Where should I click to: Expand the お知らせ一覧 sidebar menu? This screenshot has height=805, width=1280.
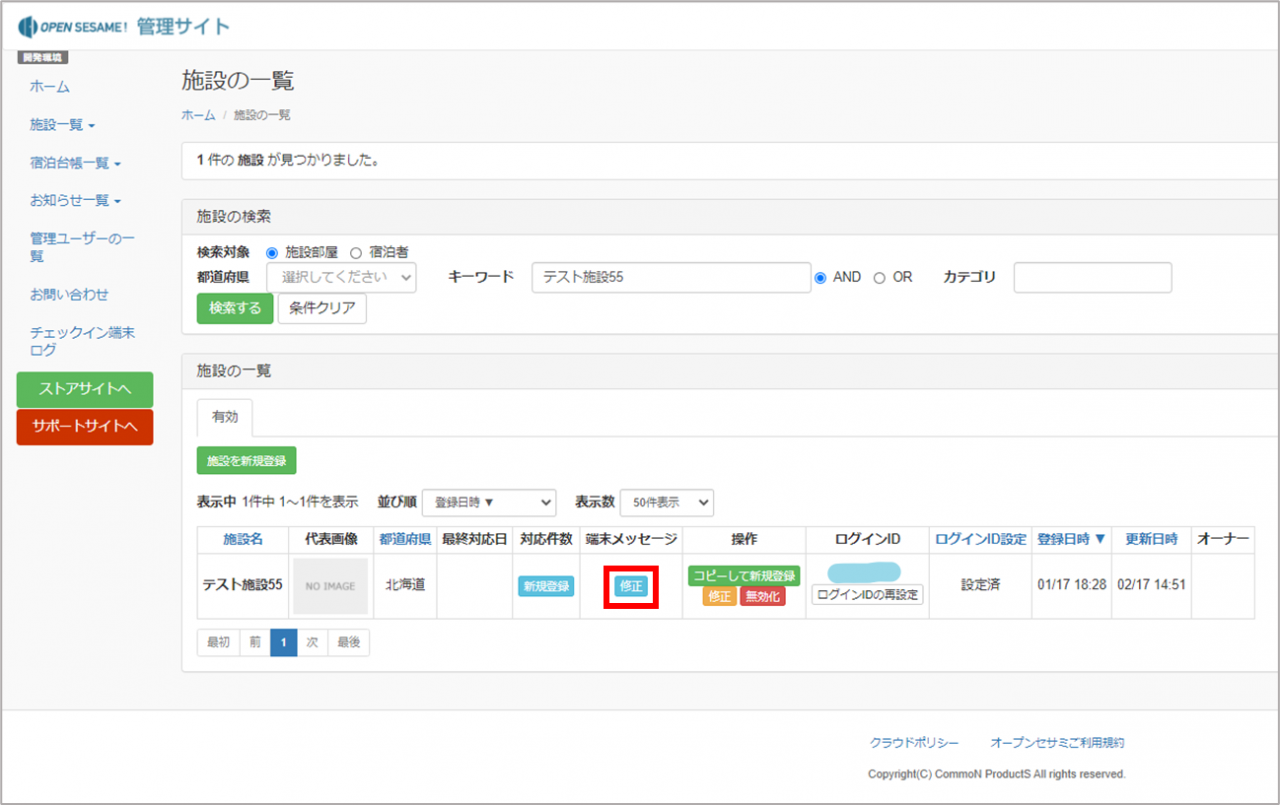[75, 201]
